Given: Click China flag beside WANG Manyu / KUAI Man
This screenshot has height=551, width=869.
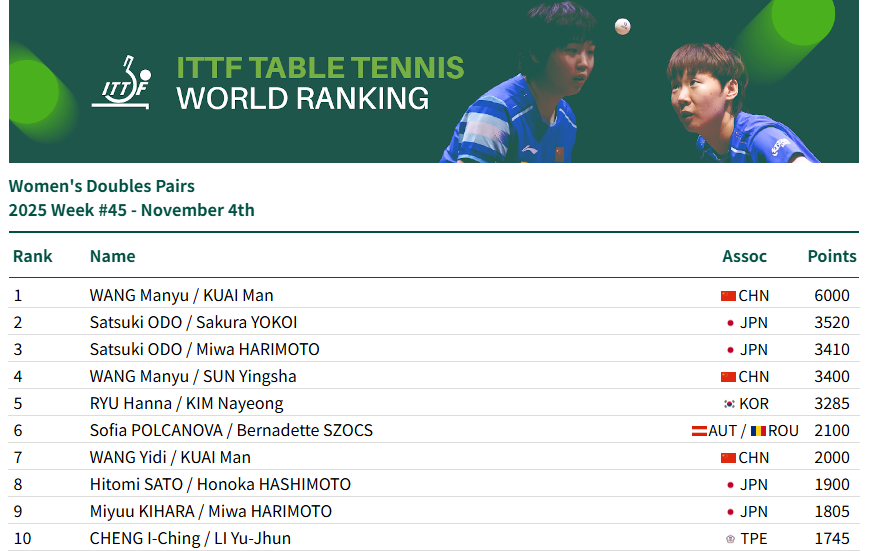Looking at the screenshot, I should pyautogui.click(x=728, y=296).
